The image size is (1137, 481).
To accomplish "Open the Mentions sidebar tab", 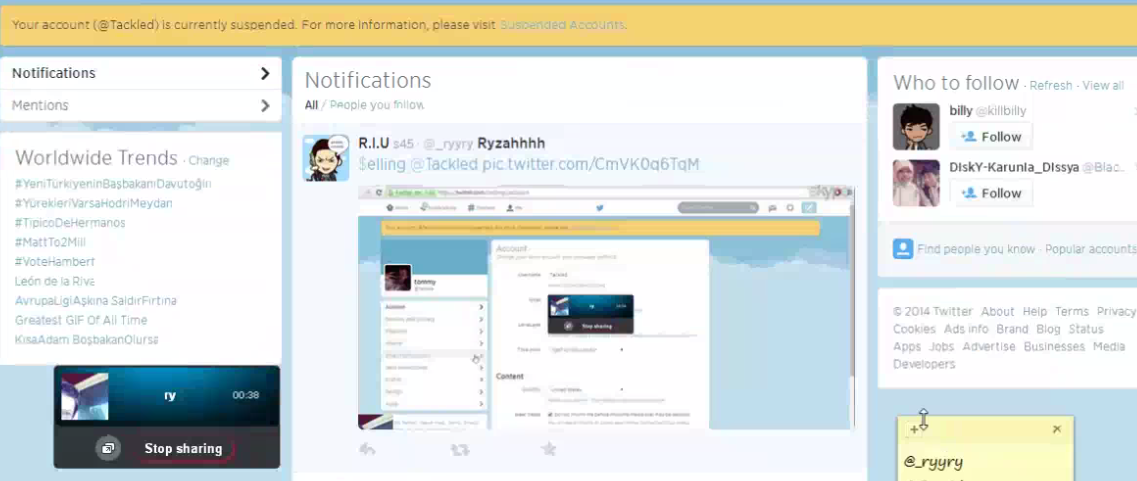I will coord(141,106).
